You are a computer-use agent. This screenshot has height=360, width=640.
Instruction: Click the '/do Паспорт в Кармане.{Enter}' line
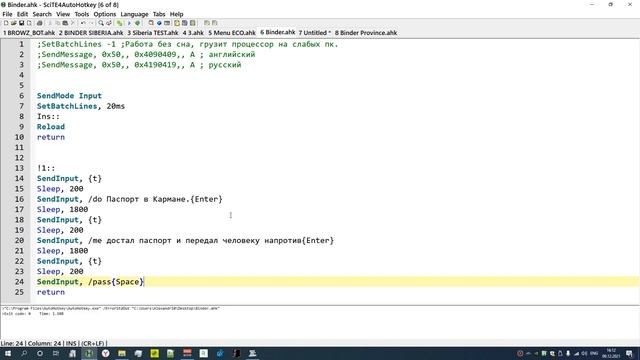(129, 199)
